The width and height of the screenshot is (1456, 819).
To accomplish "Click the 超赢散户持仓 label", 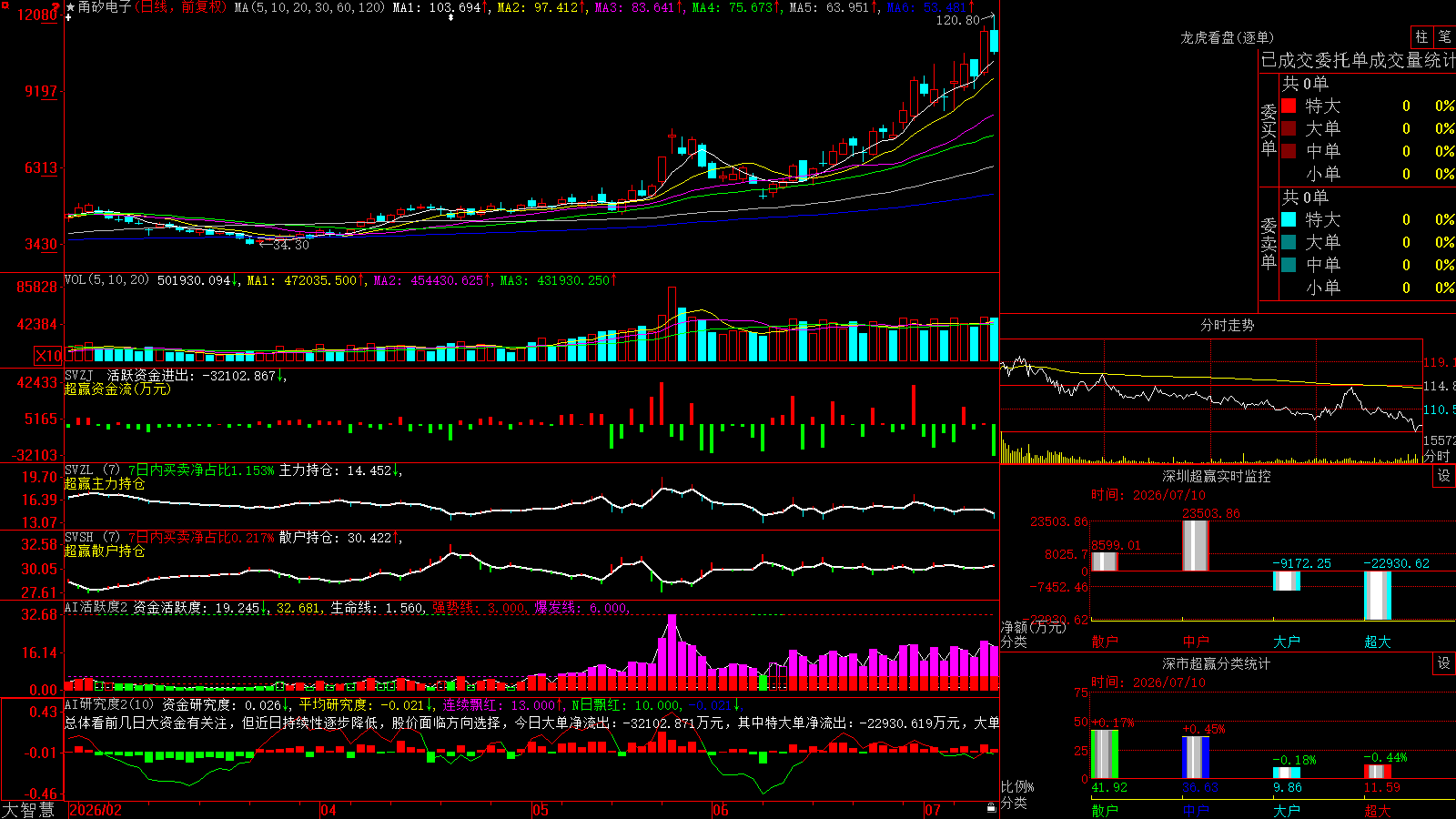I will 105,551.
